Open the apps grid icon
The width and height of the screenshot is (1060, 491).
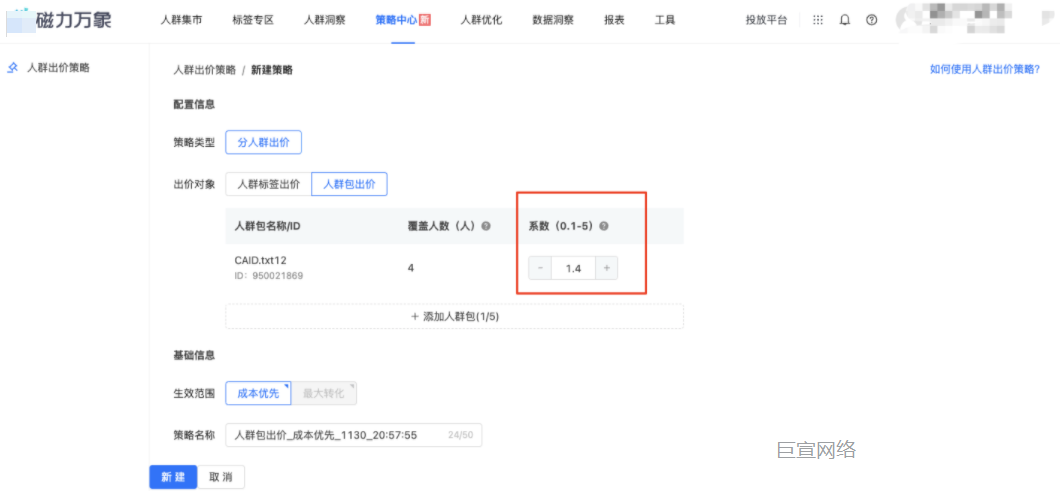pyautogui.click(x=818, y=20)
